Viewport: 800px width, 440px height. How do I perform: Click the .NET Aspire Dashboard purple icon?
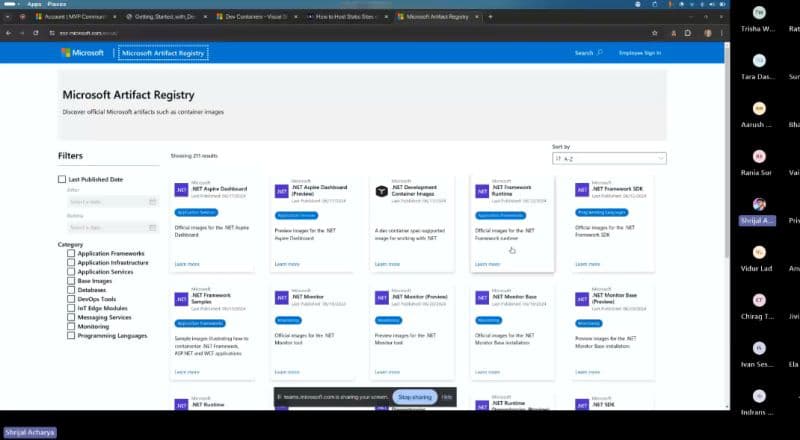pyautogui.click(x=182, y=189)
